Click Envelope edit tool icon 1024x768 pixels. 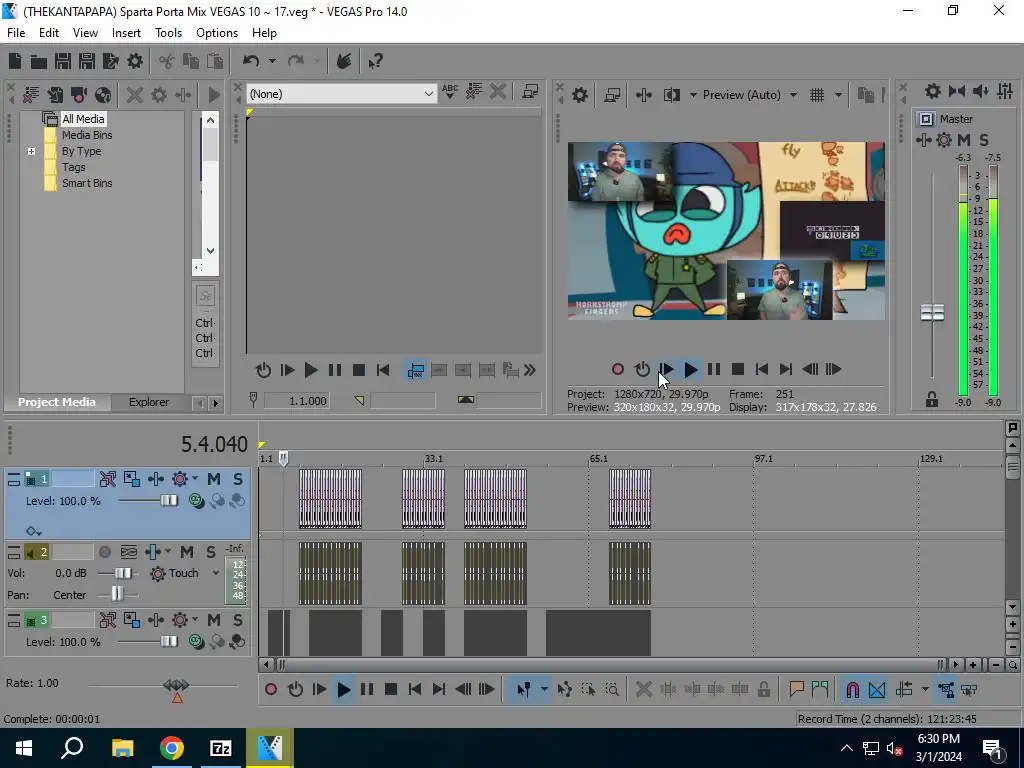click(x=565, y=689)
